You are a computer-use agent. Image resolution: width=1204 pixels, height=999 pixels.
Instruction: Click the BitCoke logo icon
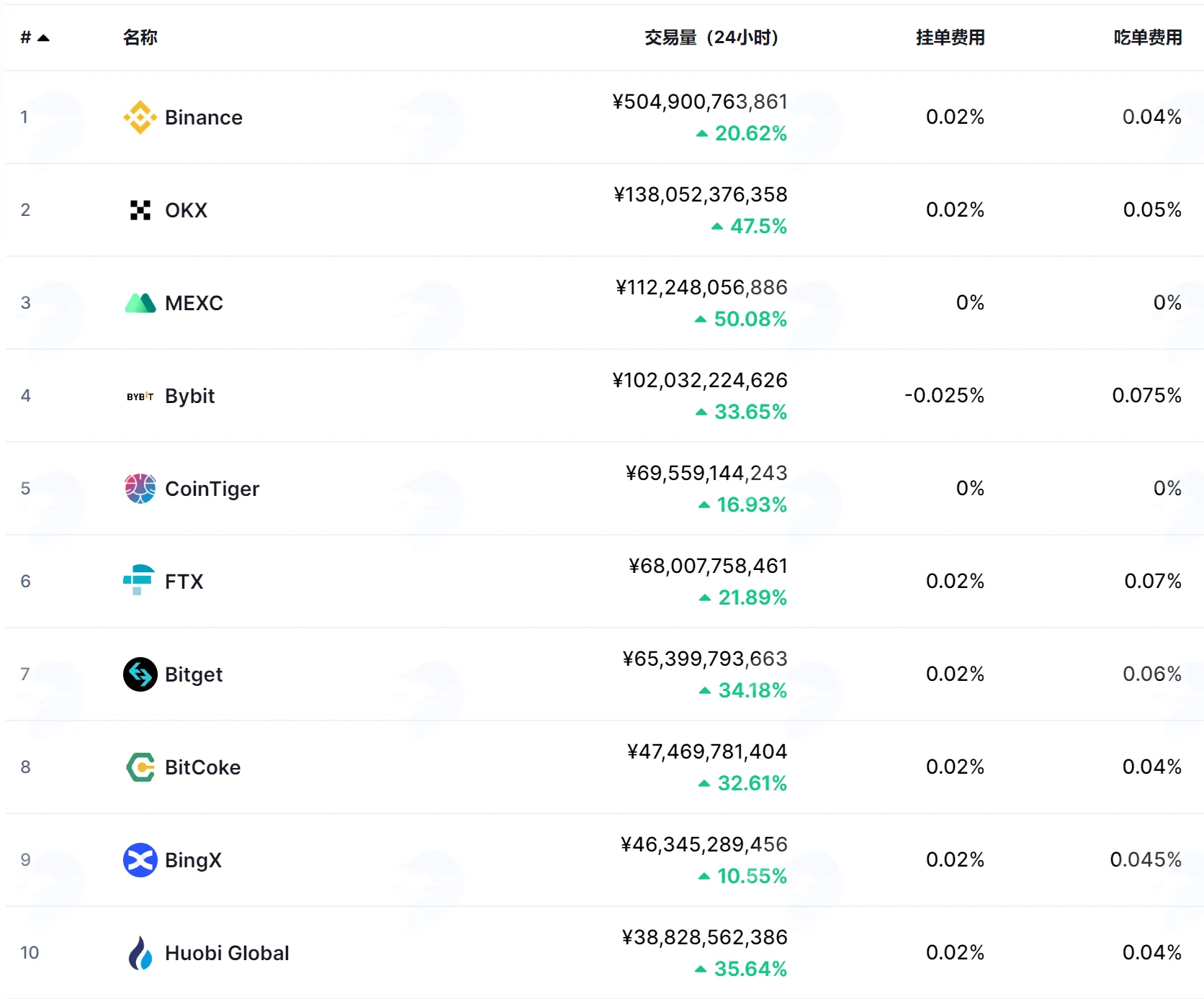pos(140,767)
